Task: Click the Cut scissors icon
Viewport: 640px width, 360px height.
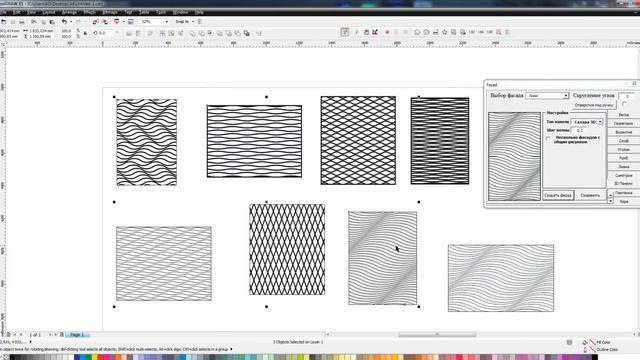Action: click(x=34, y=22)
